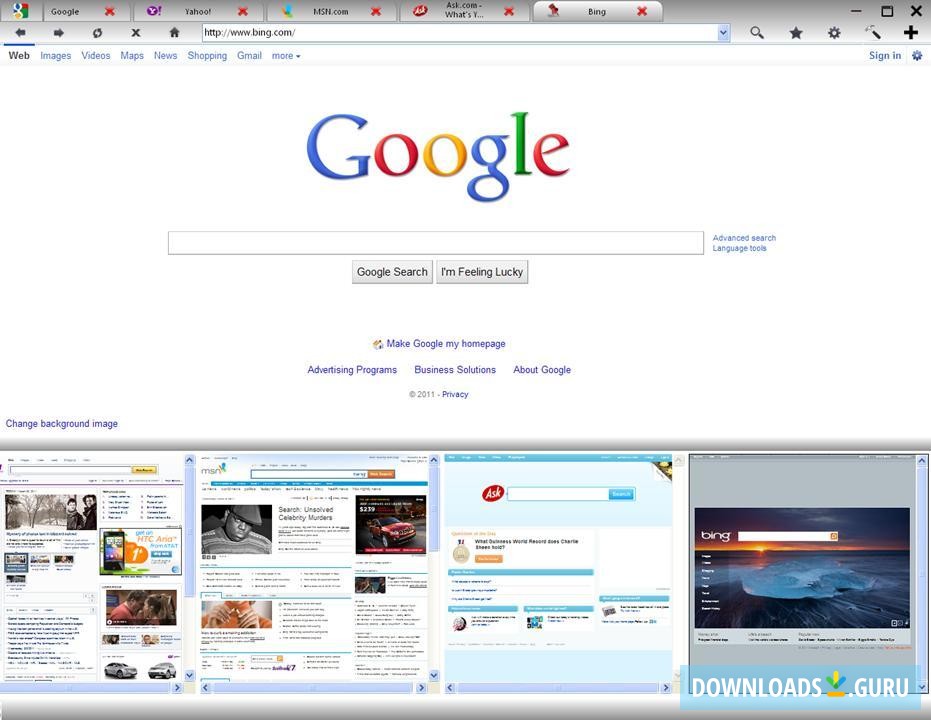
Task: Click left arrow on Ask thumbnail scrollbar
Action: [x=450, y=688]
